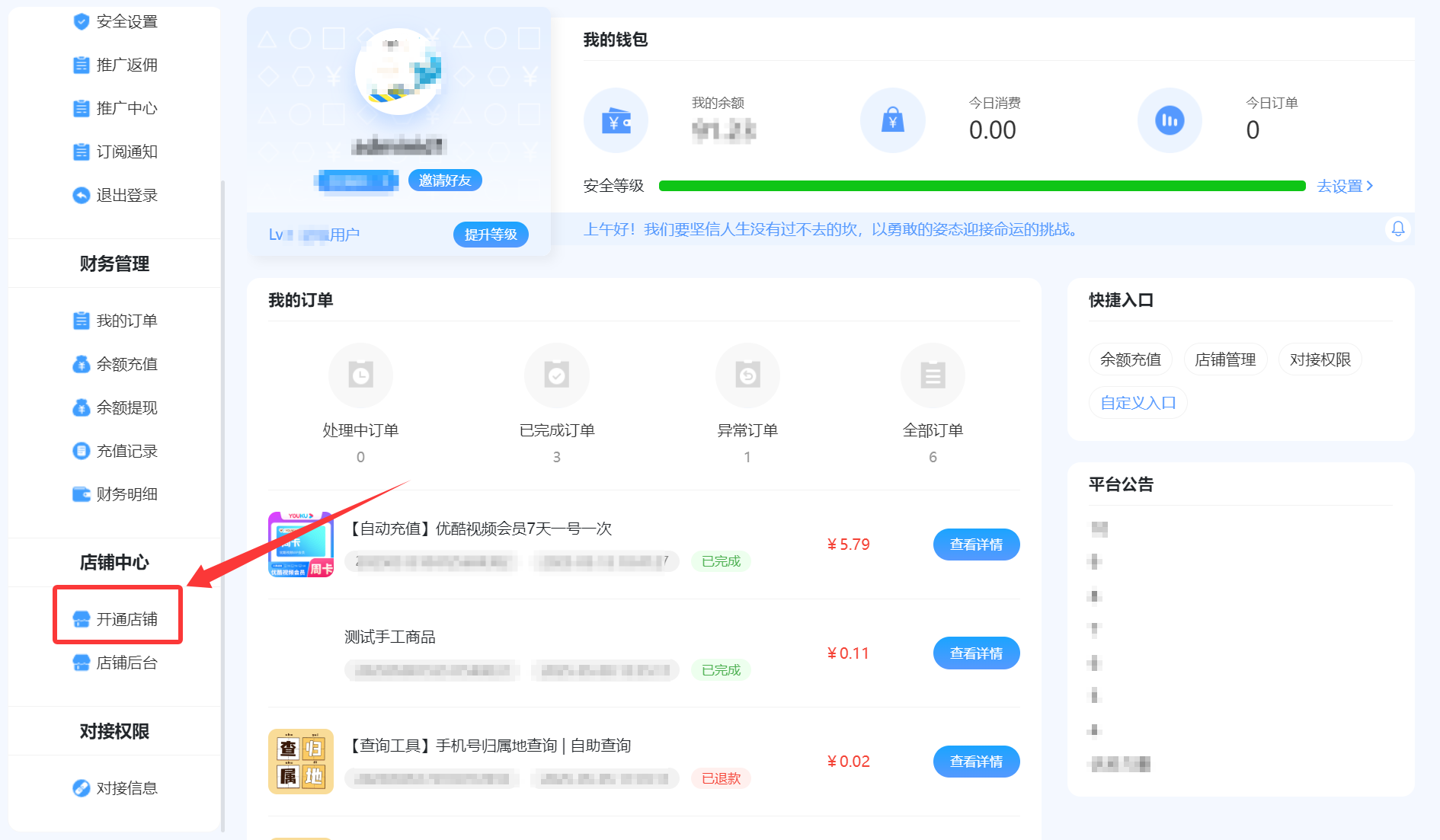Click the 已退款 status tag
This screenshot has width=1440, height=840.
(x=721, y=778)
